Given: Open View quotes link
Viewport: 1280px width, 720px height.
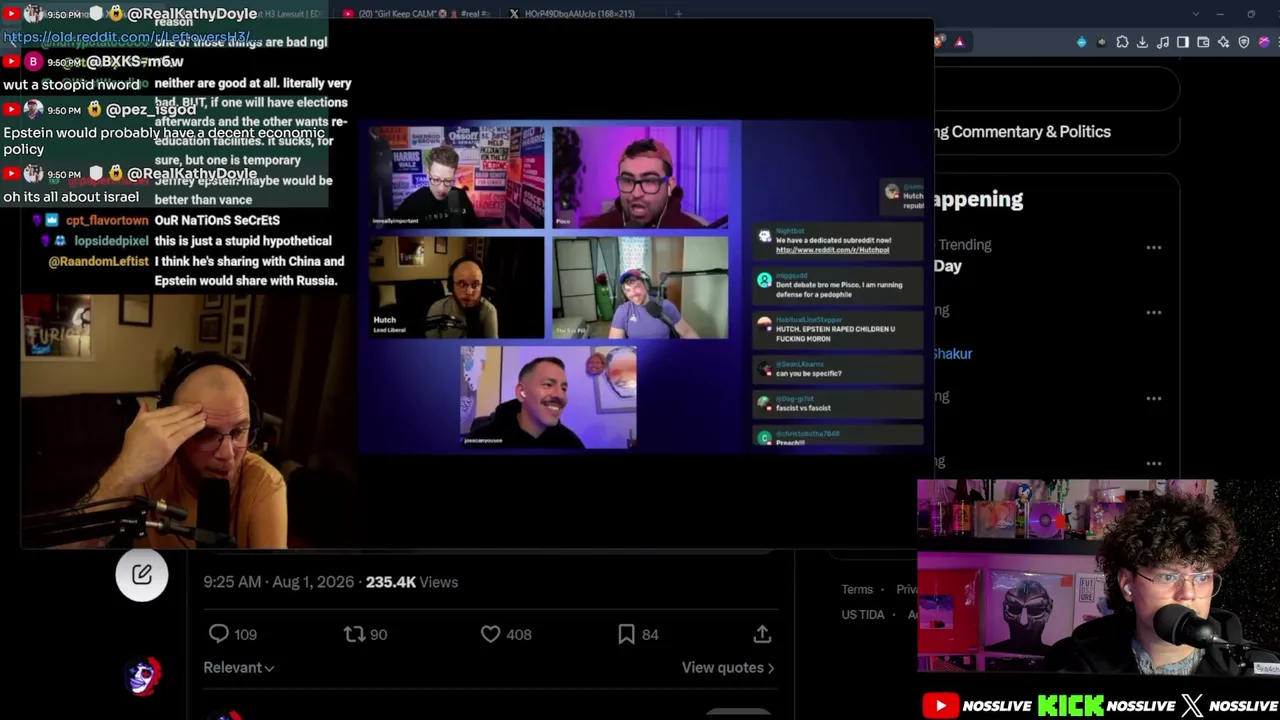Looking at the screenshot, I should point(728,668).
